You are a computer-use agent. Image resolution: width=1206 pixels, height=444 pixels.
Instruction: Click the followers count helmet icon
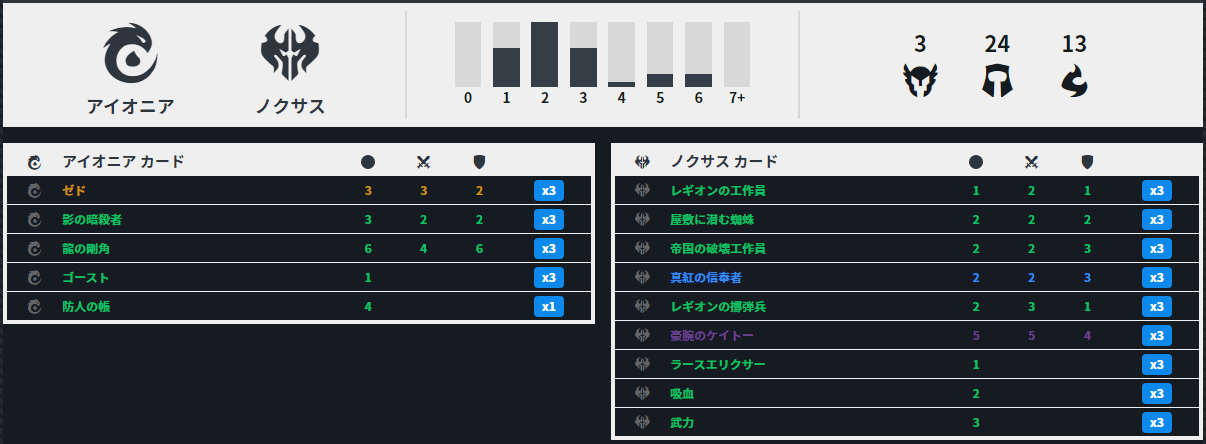tap(997, 80)
